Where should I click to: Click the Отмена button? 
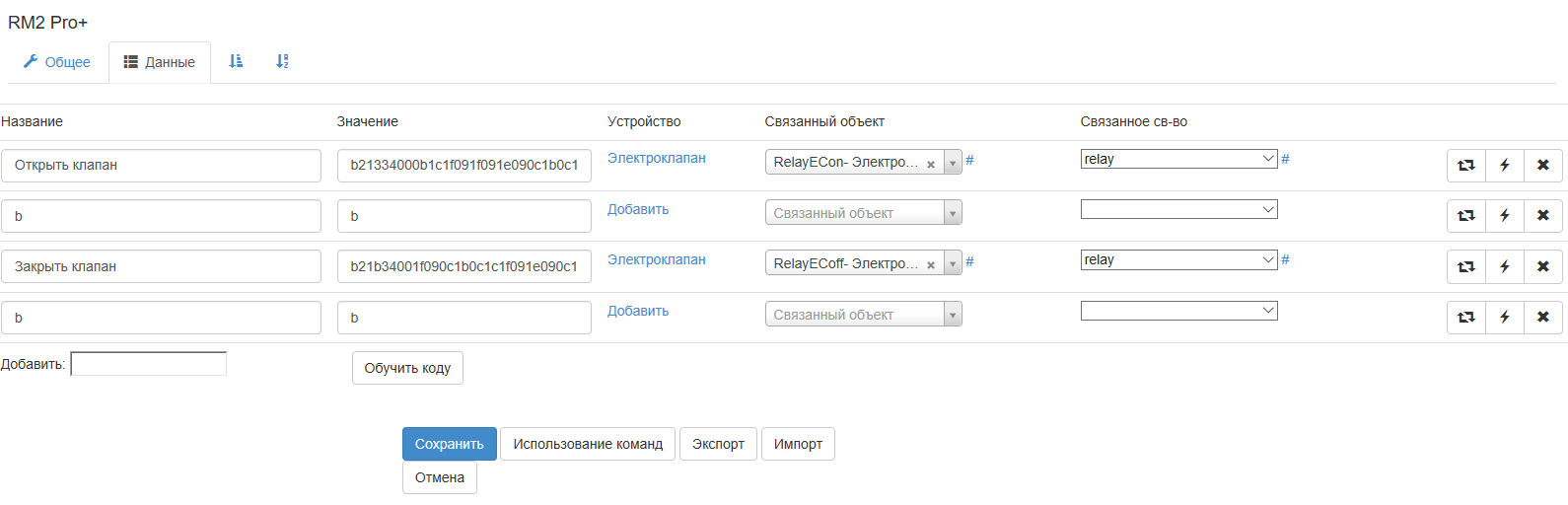click(440, 477)
